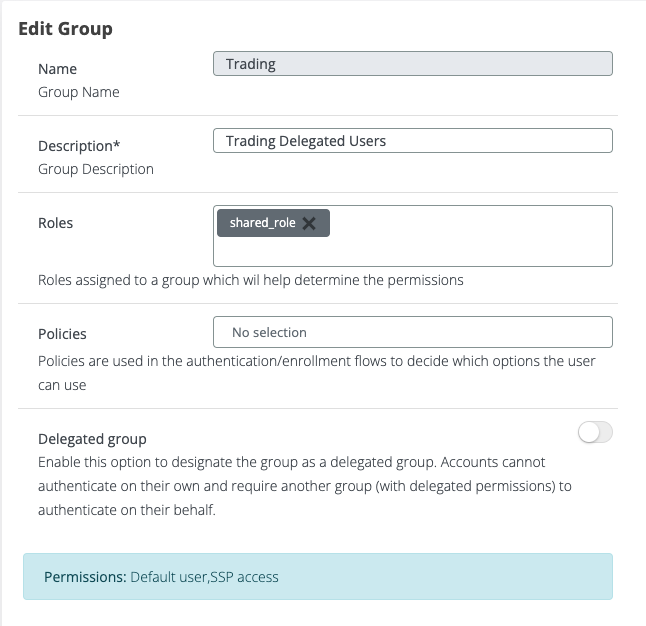Click the Roles label

coord(55,223)
